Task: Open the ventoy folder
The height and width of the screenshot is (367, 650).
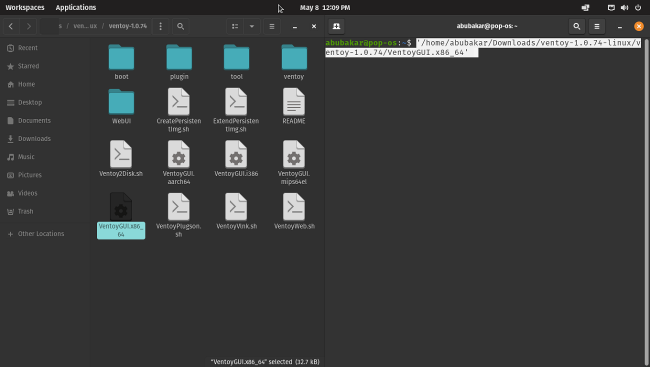Action: pos(294,62)
